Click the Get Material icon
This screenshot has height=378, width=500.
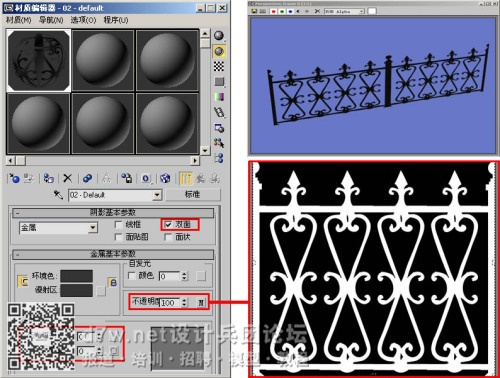point(14,178)
